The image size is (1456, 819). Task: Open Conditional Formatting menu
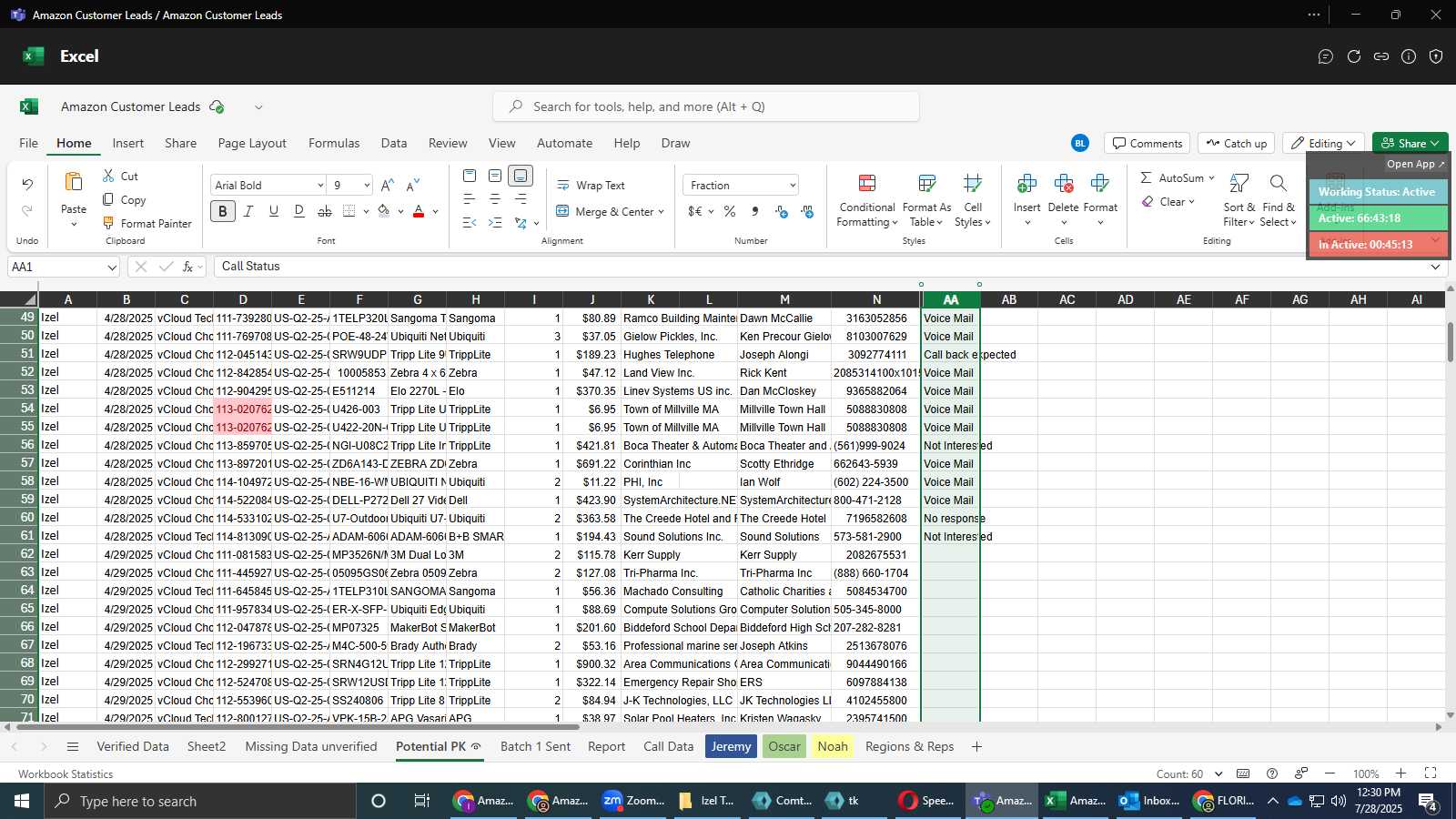[867, 201]
